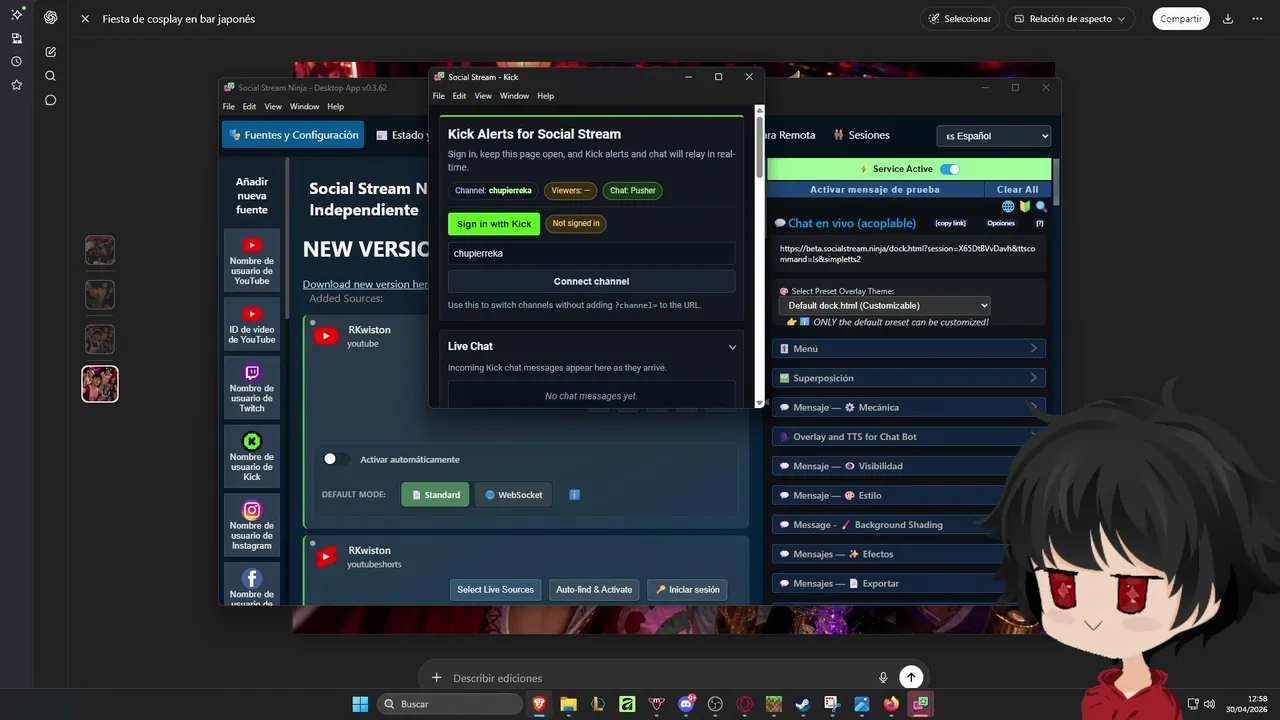Expand the Superposición section
The width and height of the screenshot is (1280, 720).
point(909,378)
